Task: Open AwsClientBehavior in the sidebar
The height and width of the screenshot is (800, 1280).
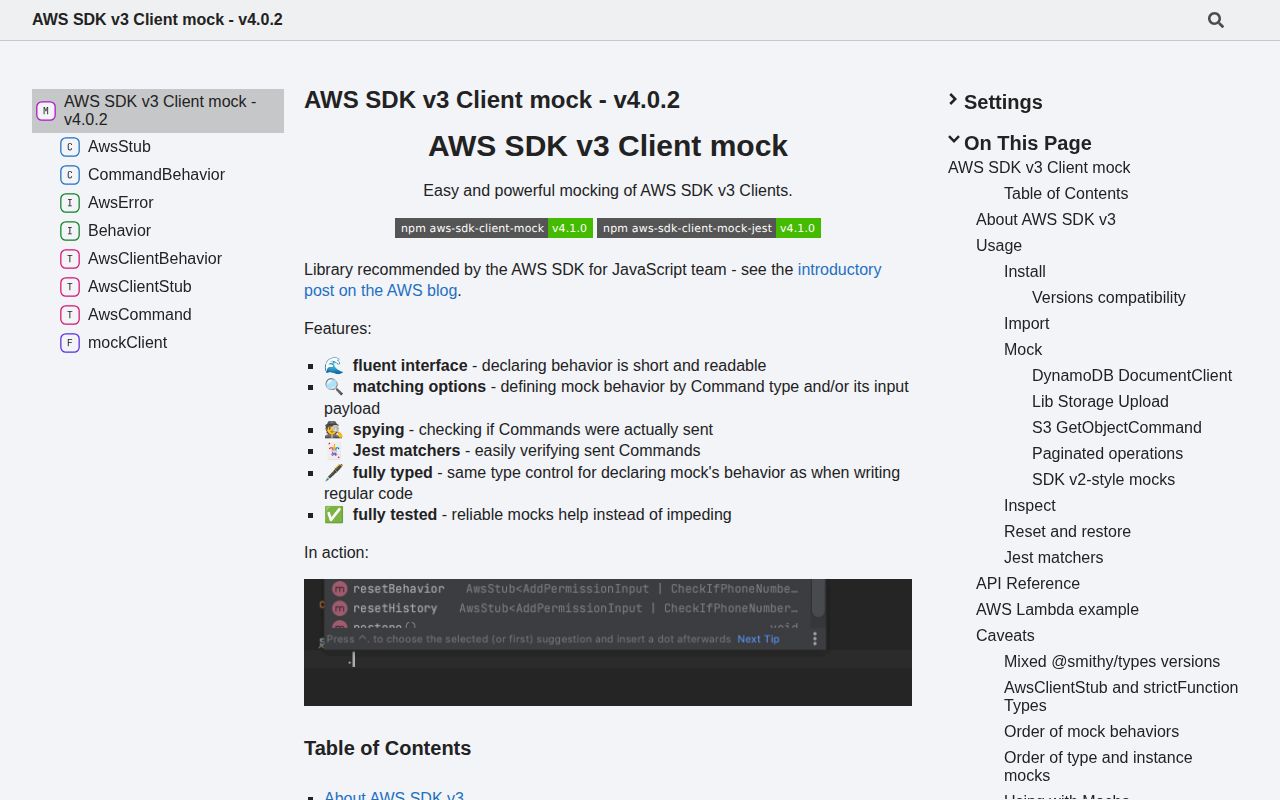Action: (155, 258)
